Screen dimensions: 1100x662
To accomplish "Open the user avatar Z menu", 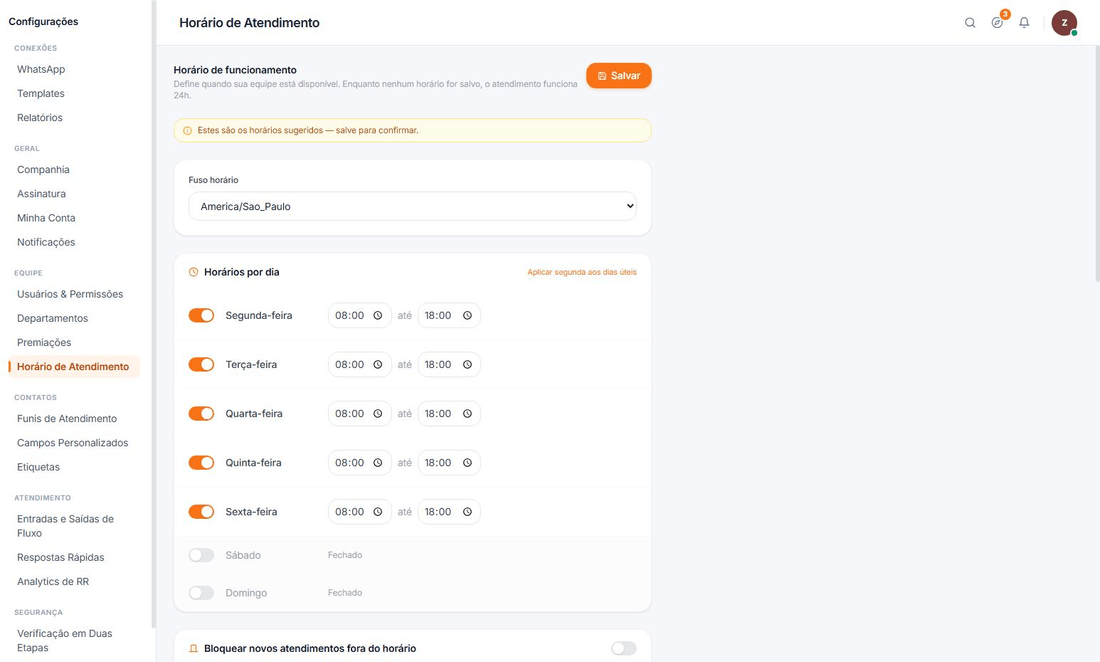I will [x=1064, y=22].
